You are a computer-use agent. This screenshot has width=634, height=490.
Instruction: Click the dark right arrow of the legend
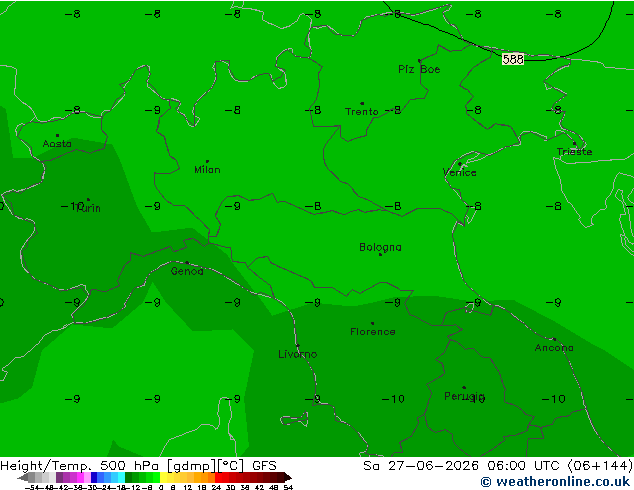[287, 477]
